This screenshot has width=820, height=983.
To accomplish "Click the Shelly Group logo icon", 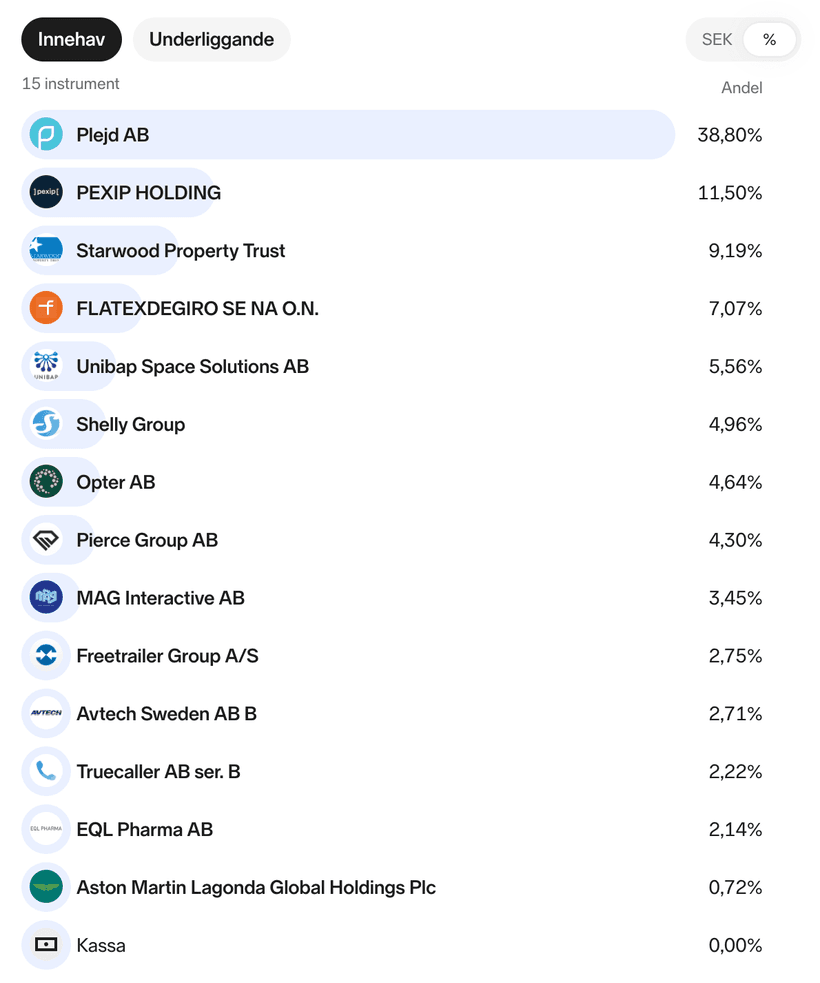I will (x=46, y=425).
